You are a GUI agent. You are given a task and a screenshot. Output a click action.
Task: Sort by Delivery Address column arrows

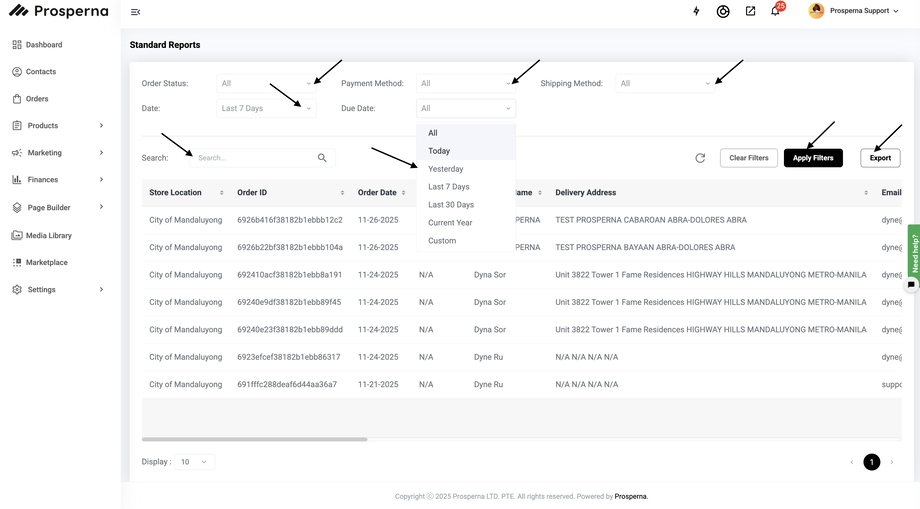866,193
